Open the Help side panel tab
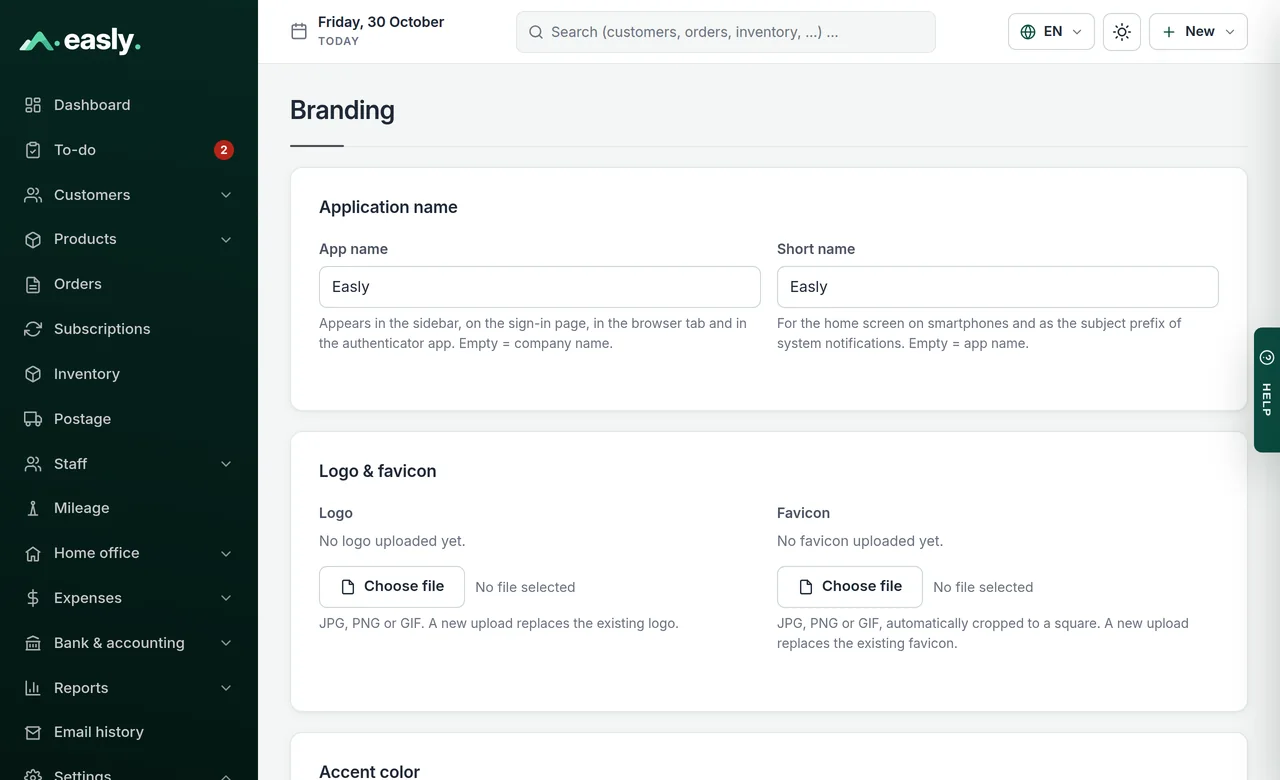1280x780 pixels. pos(1267,390)
